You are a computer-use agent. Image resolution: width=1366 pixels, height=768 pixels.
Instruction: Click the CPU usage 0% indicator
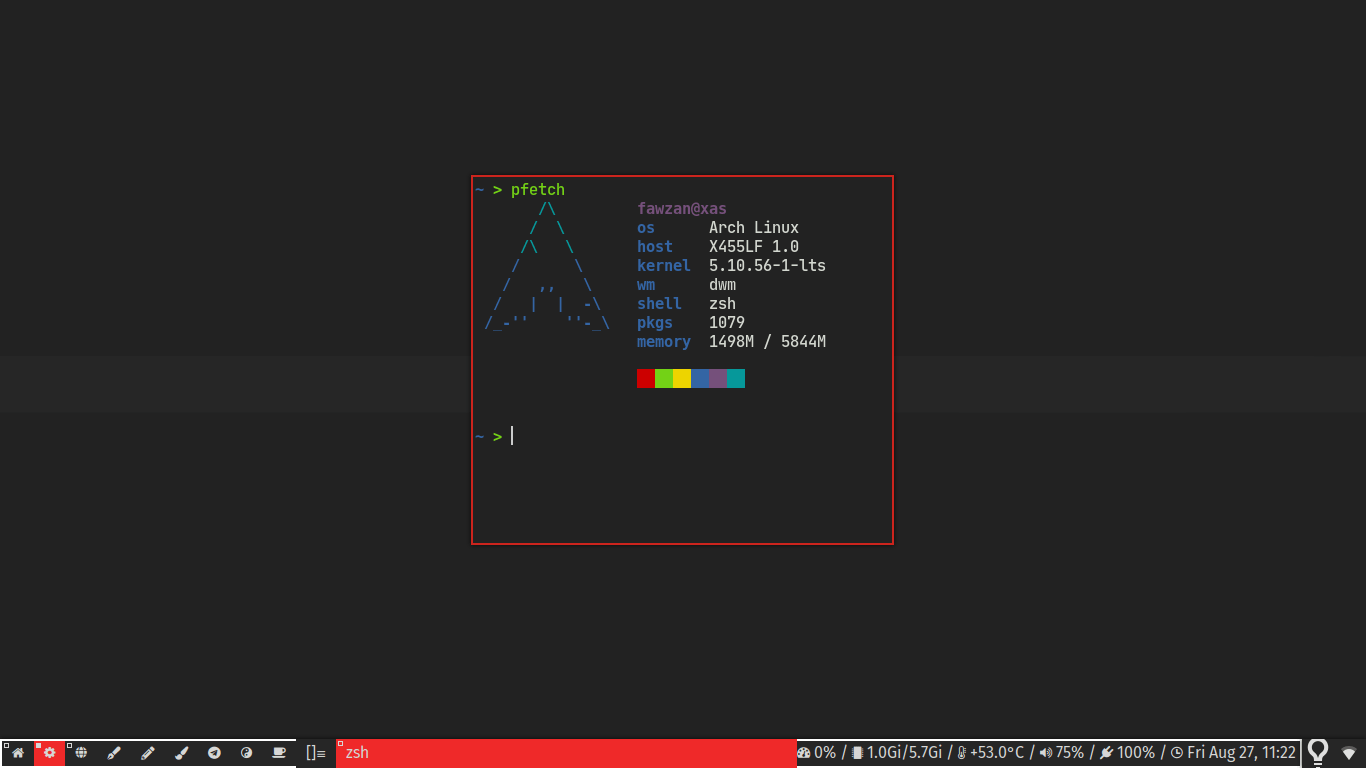pos(816,753)
